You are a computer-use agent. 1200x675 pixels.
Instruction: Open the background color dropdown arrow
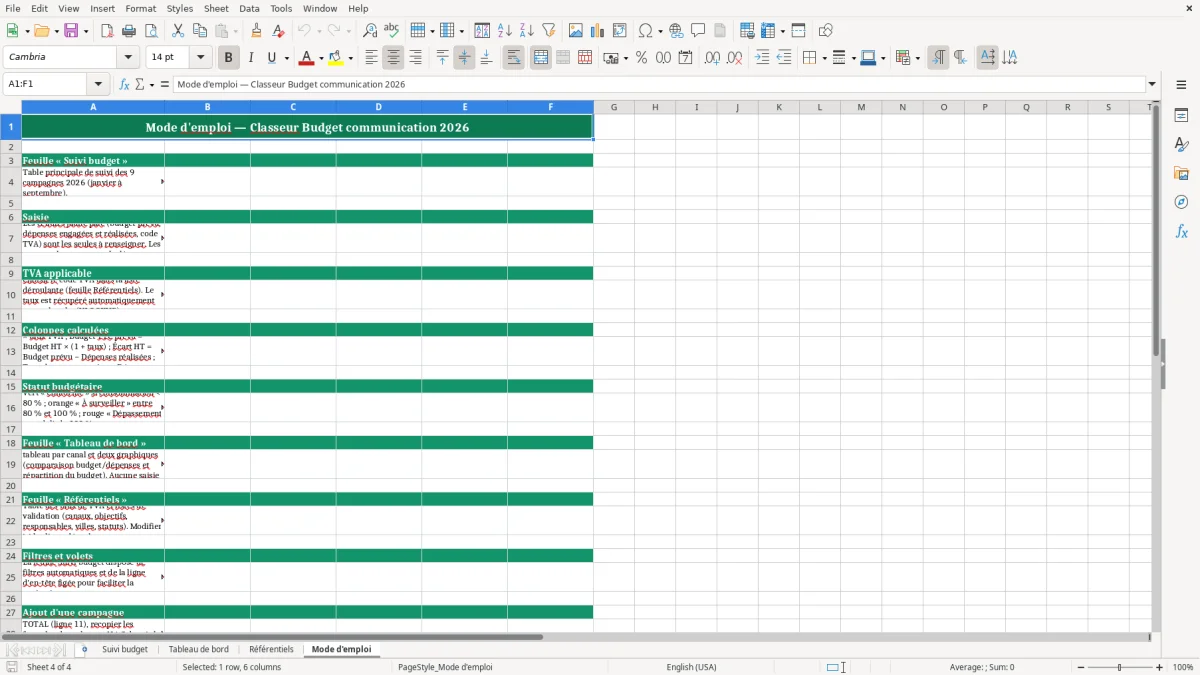click(x=351, y=58)
